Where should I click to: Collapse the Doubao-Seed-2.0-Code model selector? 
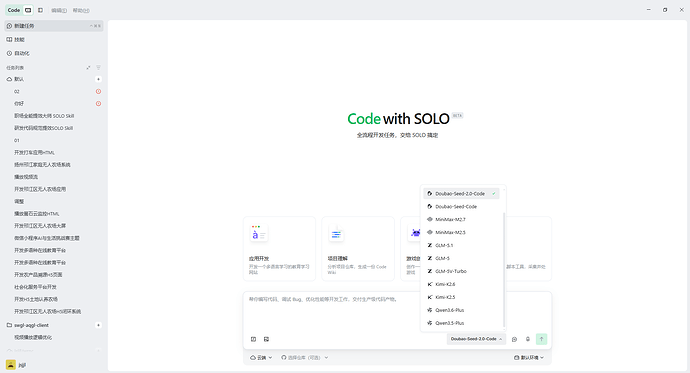[x=476, y=339]
